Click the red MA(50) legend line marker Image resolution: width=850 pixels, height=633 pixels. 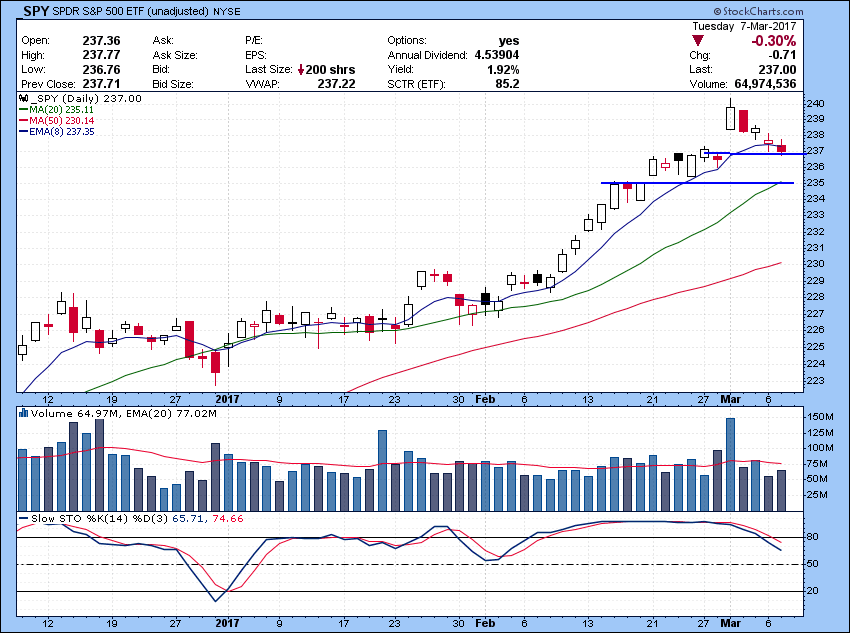pos(24,121)
